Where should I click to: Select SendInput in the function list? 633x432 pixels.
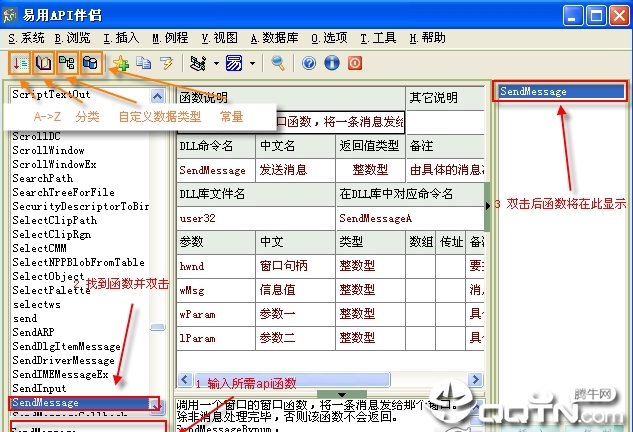click(x=39, y=388)
